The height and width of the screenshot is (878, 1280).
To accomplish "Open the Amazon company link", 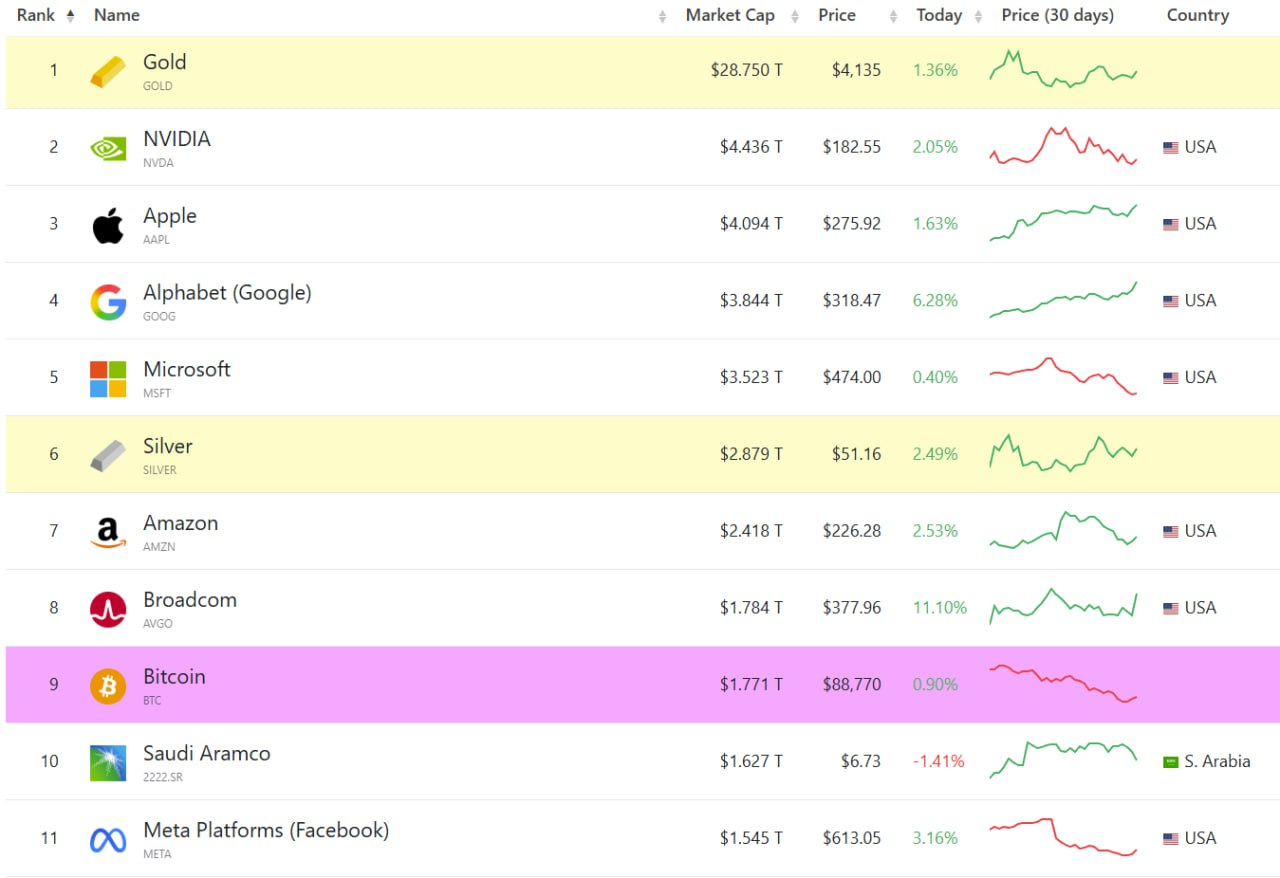I will pyautogui.click(x=180, y=523).
